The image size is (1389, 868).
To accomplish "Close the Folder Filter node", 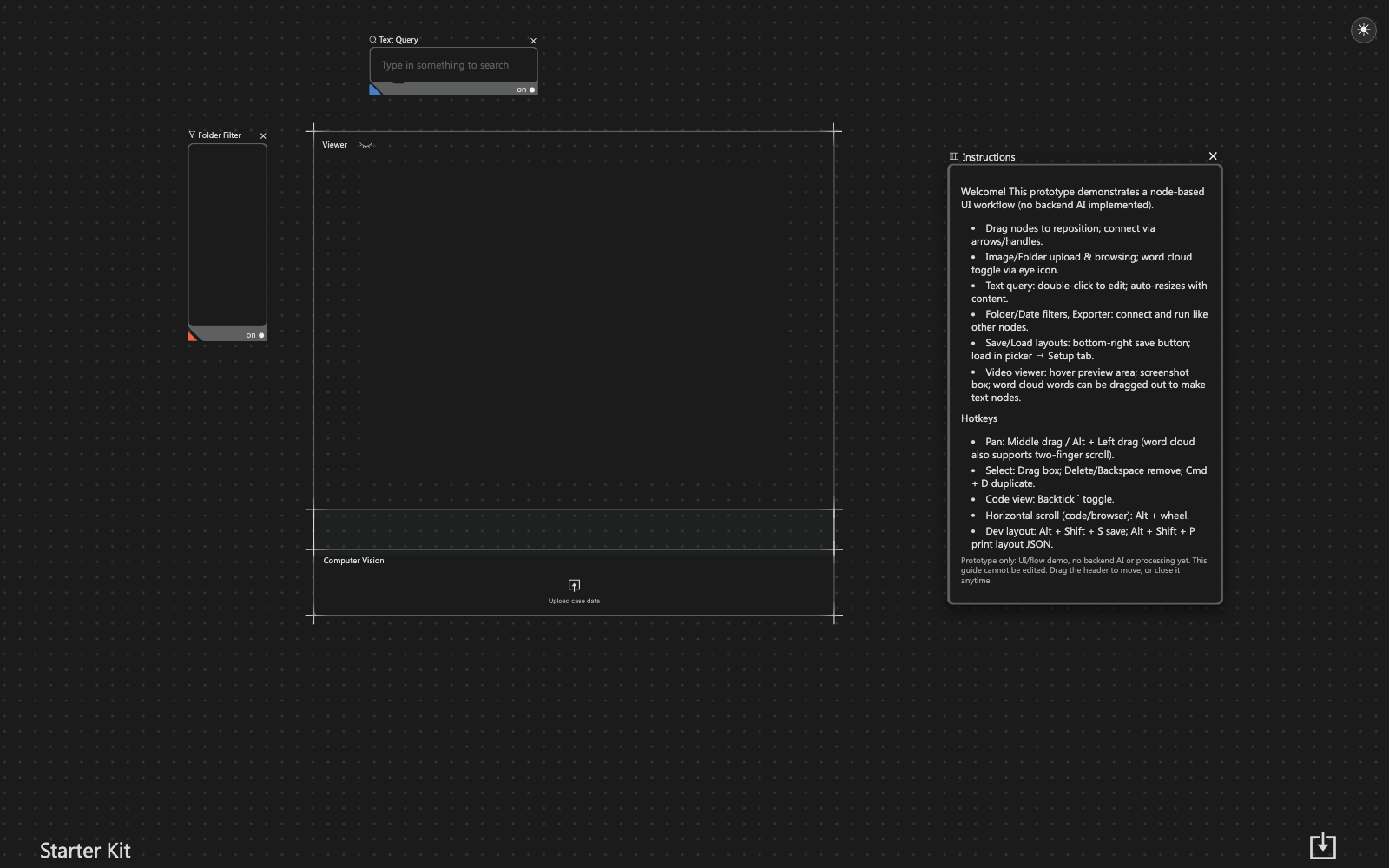I will tap(263, 136).
